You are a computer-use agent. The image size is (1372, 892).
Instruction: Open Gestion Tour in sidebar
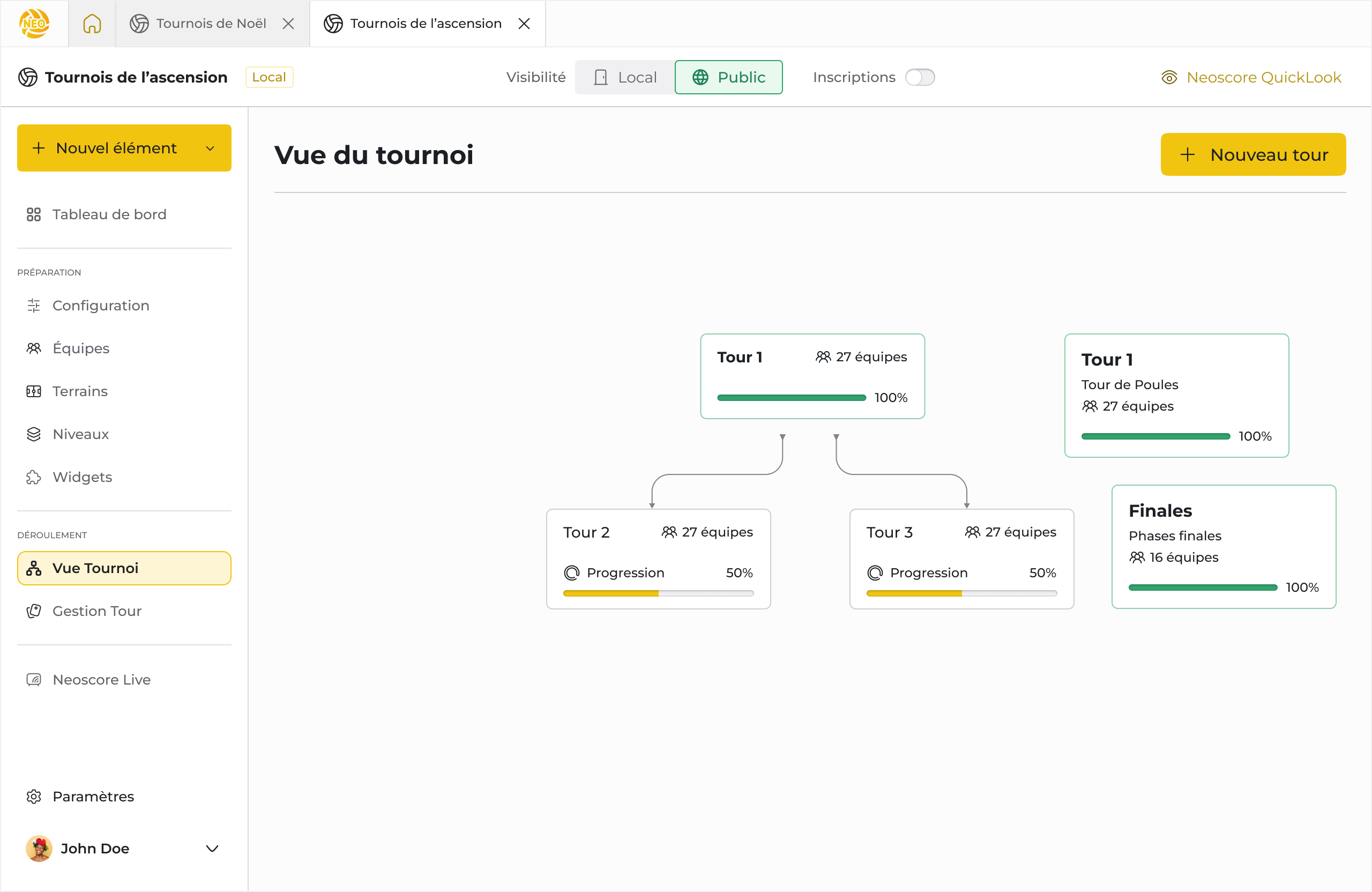coord(97,611)
